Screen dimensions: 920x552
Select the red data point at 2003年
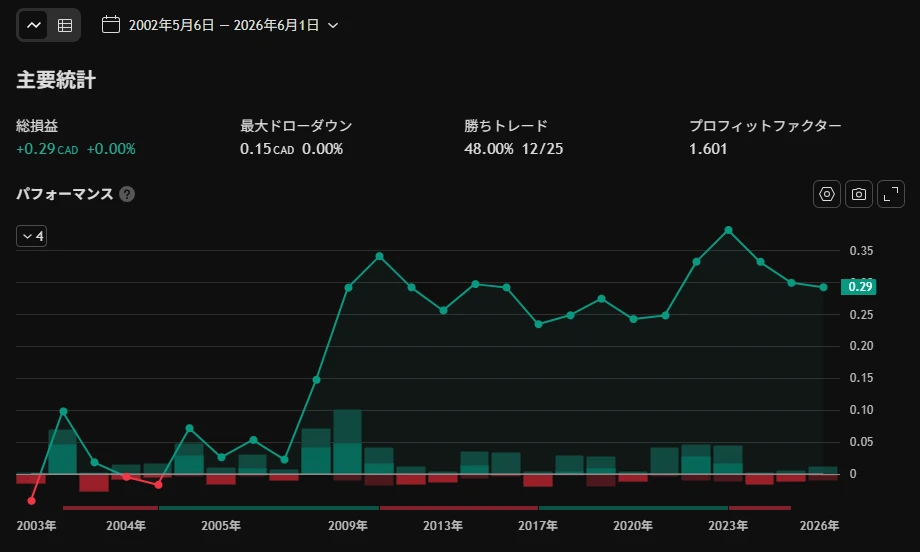(32, 500)
